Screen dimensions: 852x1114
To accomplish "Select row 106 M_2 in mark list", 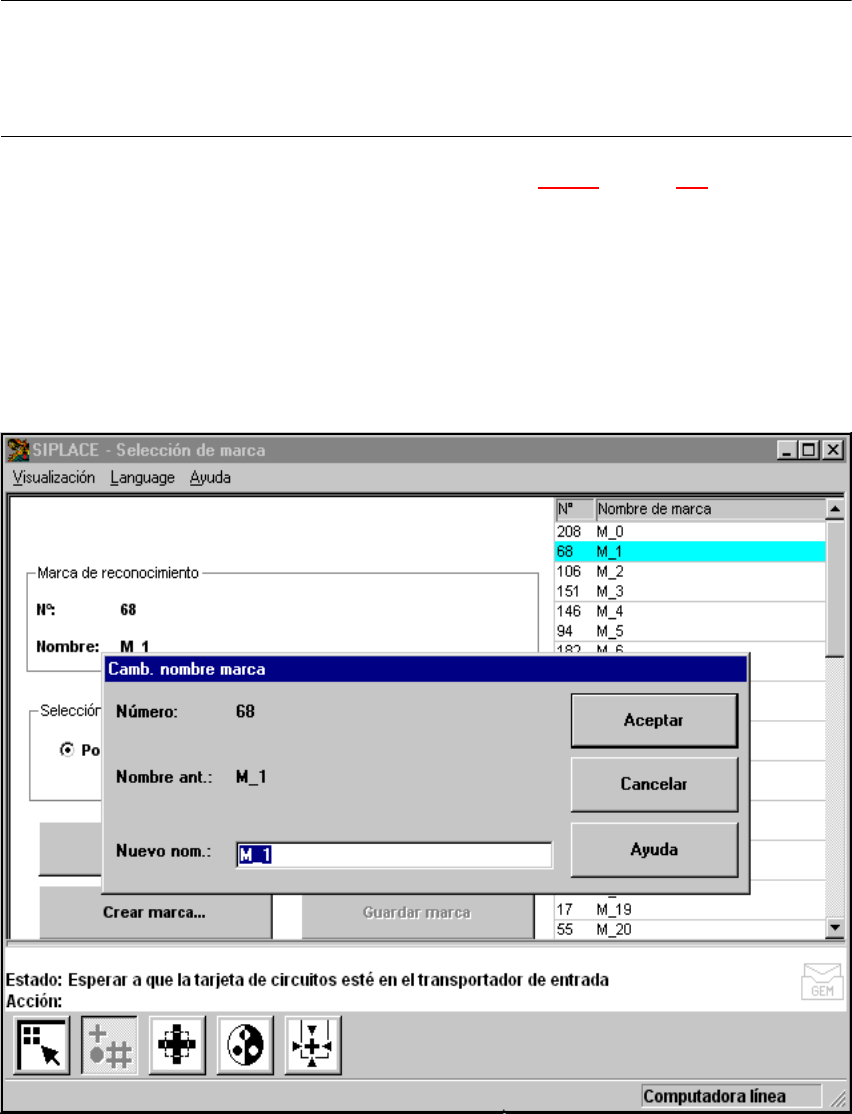I will (690, 571).
